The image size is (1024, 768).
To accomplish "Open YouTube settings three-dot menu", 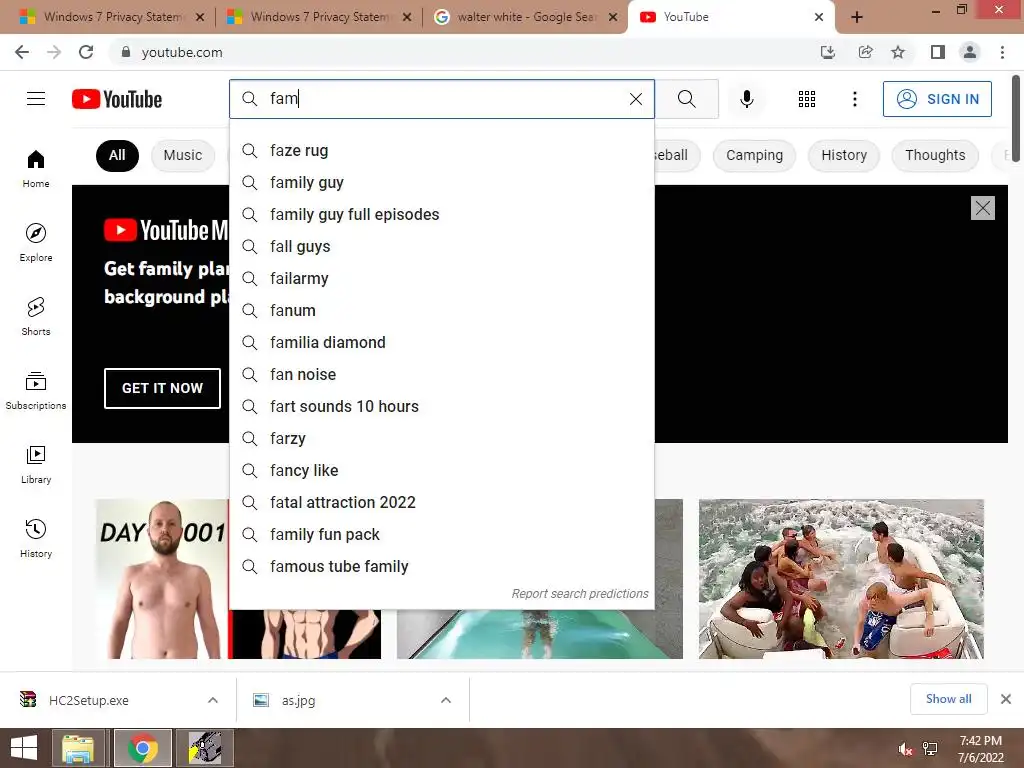I will pos(854,99).
